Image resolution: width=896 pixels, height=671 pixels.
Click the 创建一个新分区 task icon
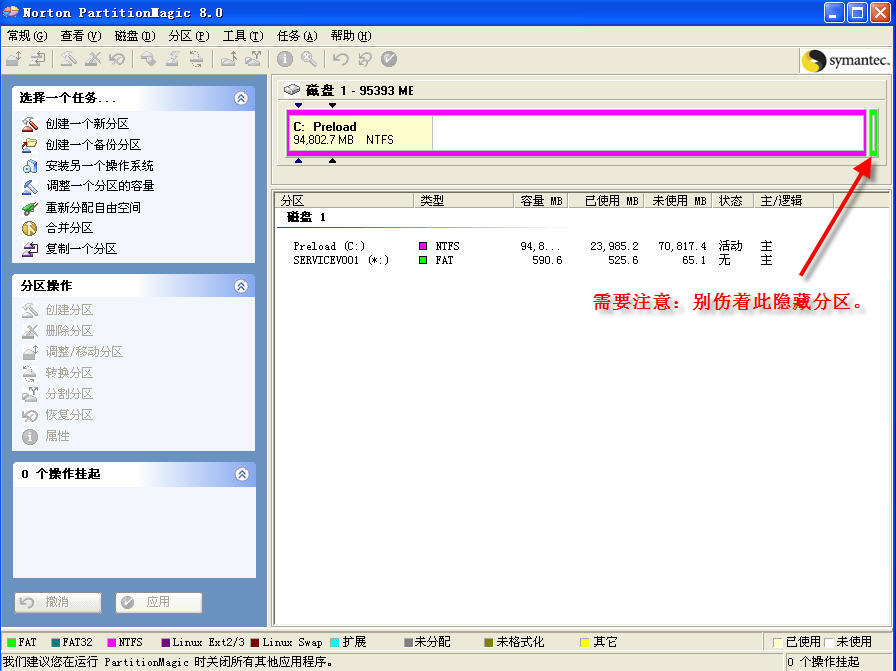coord(30,123)
